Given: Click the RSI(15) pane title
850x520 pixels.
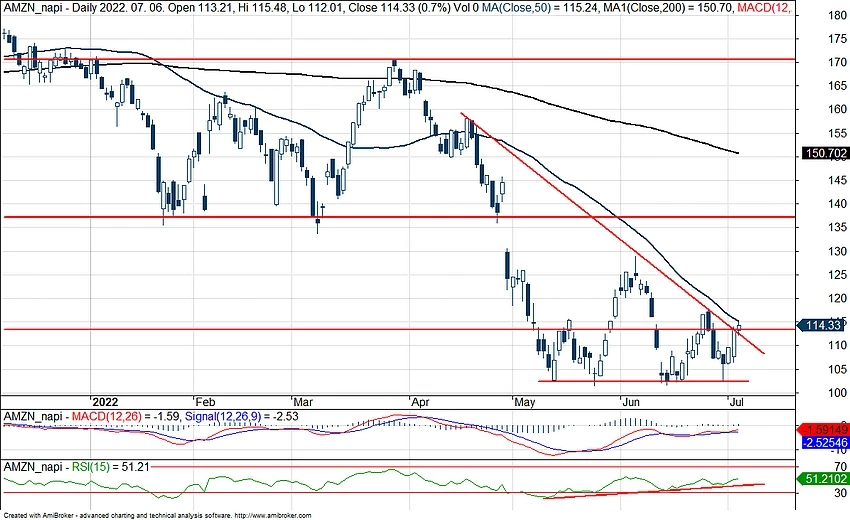Looking at the screenshot, I should pyautogui.click(x=87, y=465).
